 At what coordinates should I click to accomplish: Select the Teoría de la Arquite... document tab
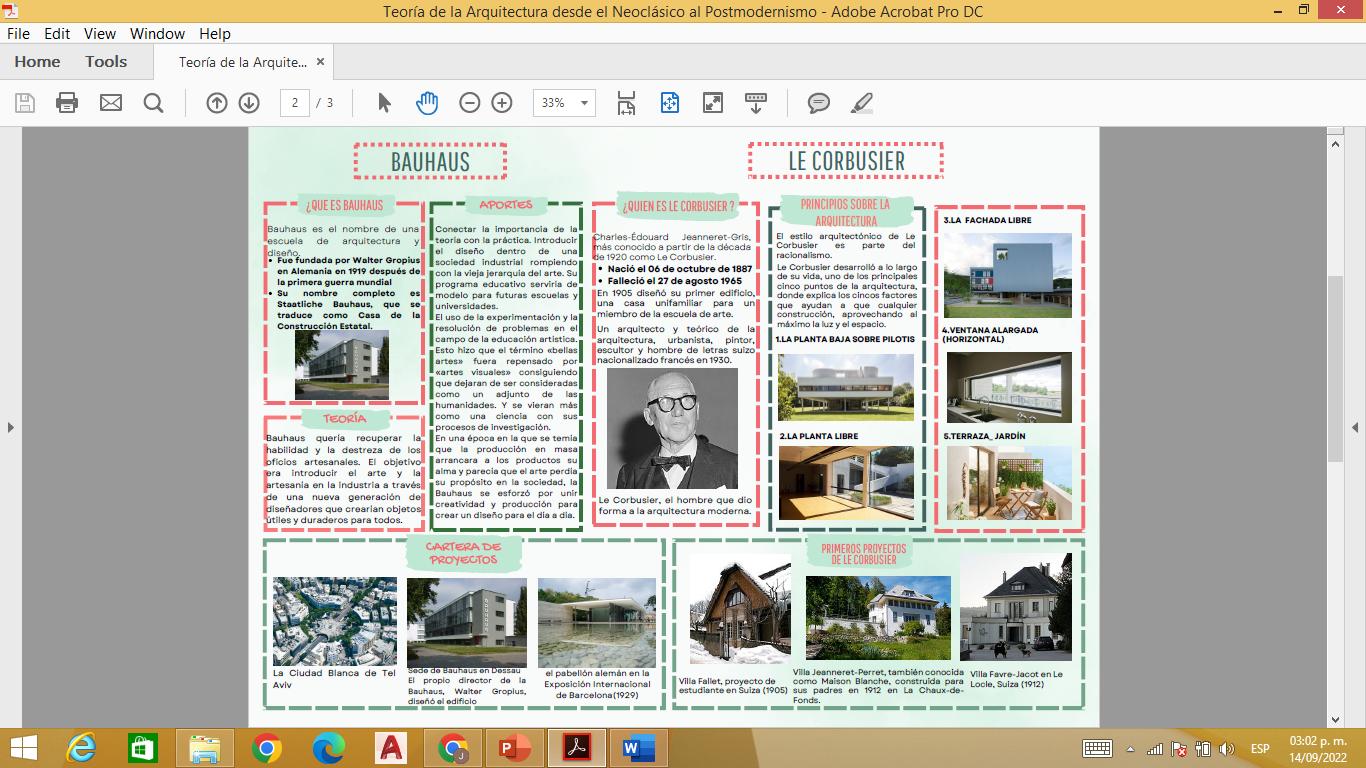[x=243, y=62]
